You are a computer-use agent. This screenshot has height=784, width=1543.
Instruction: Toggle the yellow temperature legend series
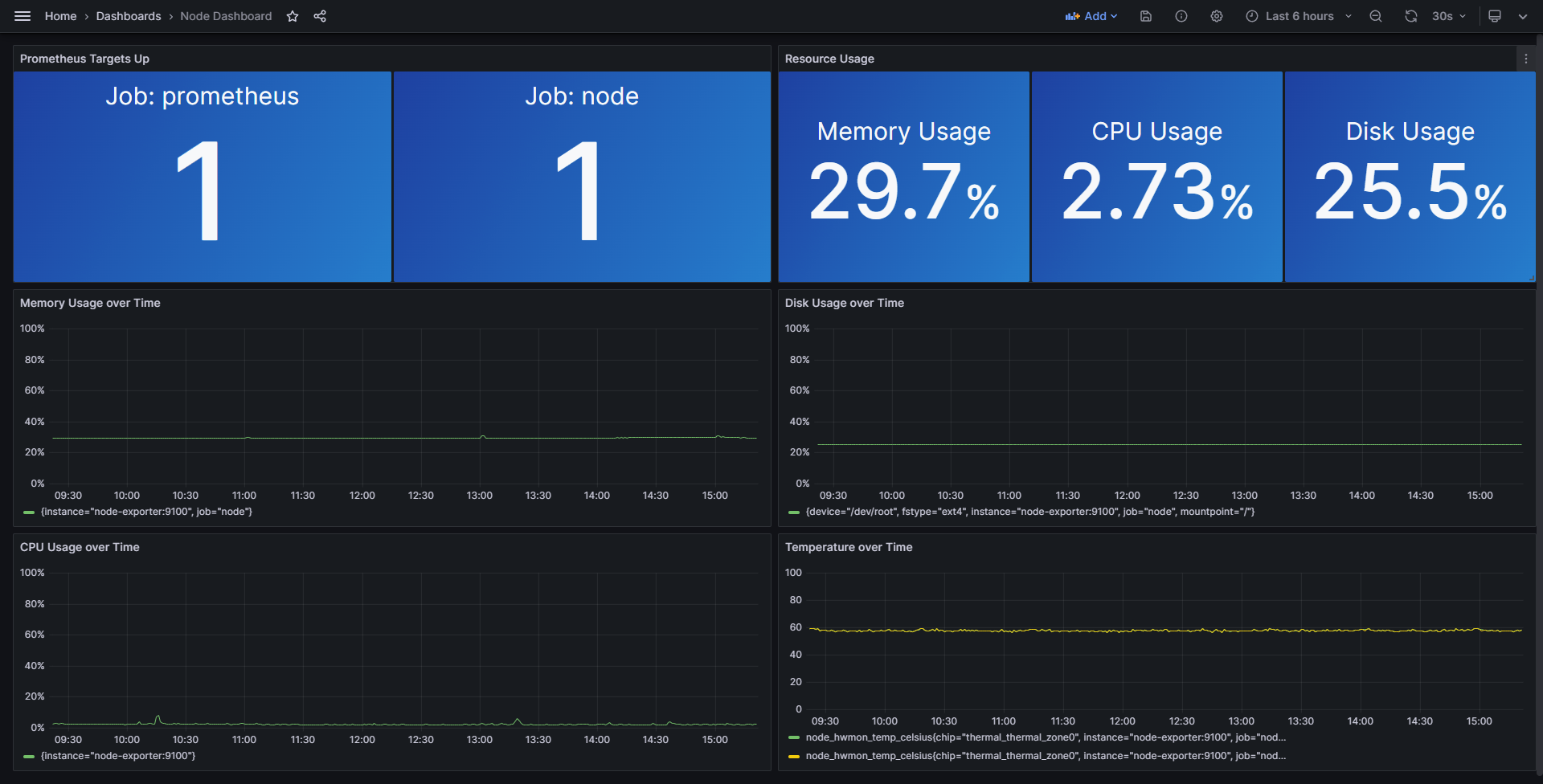pyautogui.click(x=1046, y=756)
